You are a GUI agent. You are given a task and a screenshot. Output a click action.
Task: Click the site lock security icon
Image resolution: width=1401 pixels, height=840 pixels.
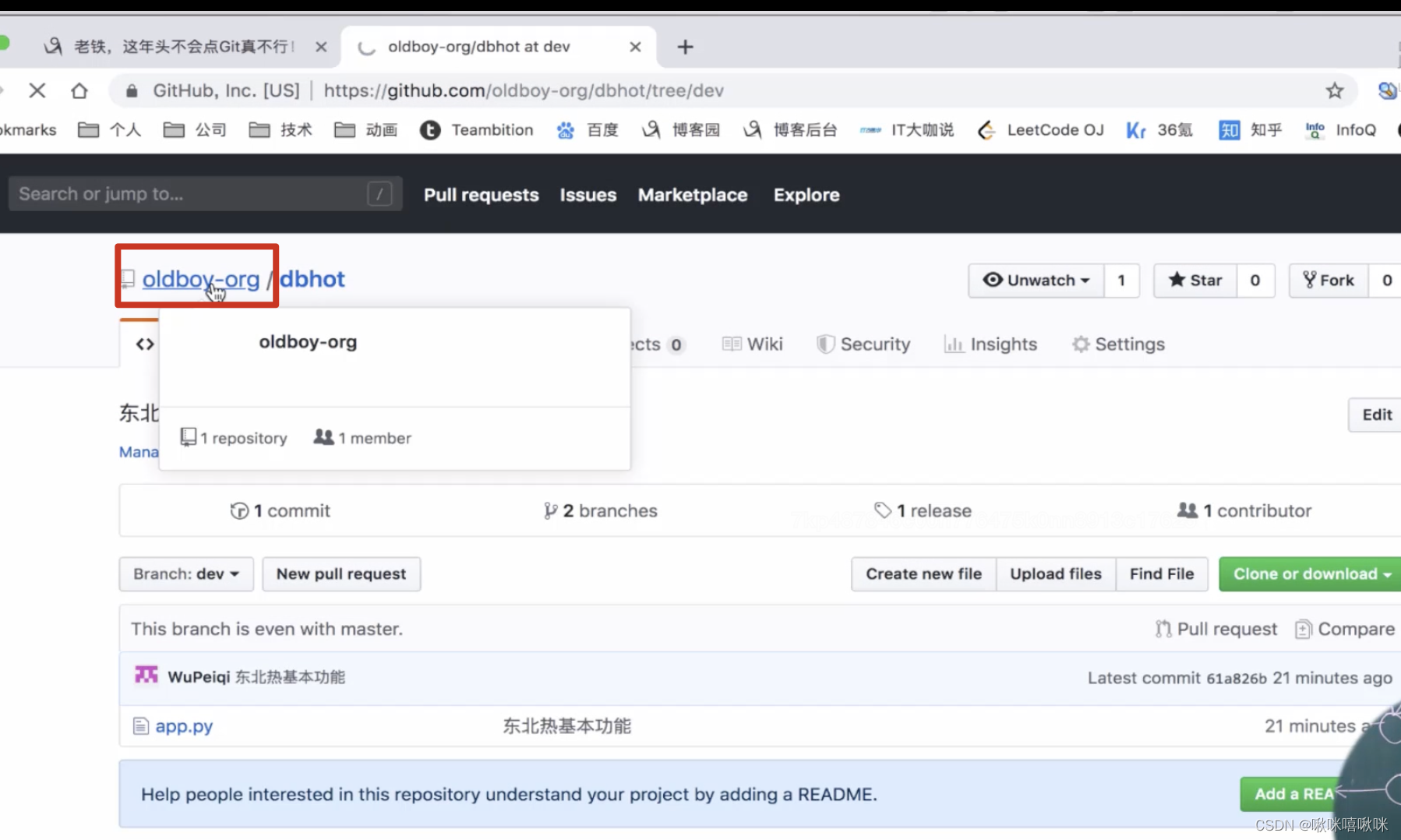tap(132, 91)
